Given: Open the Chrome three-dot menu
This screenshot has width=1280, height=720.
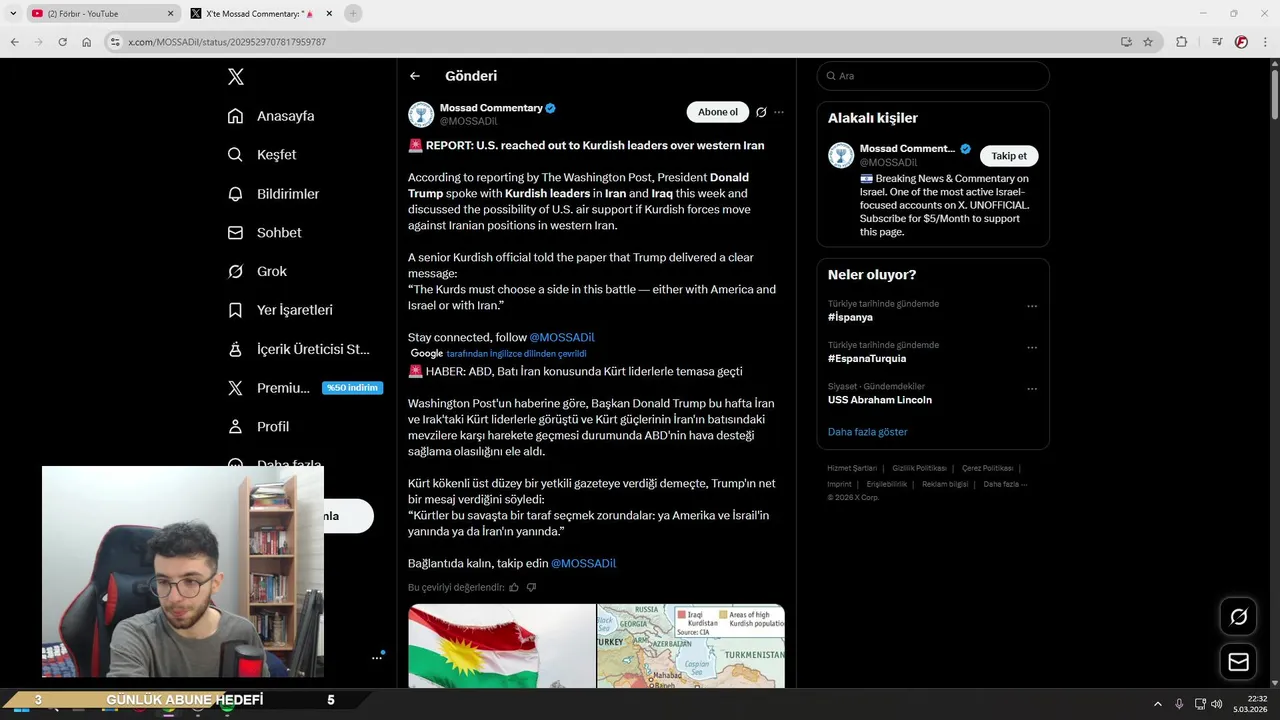Looking at the screenshot, I should pyautogui.click(x=1265, y=42).
